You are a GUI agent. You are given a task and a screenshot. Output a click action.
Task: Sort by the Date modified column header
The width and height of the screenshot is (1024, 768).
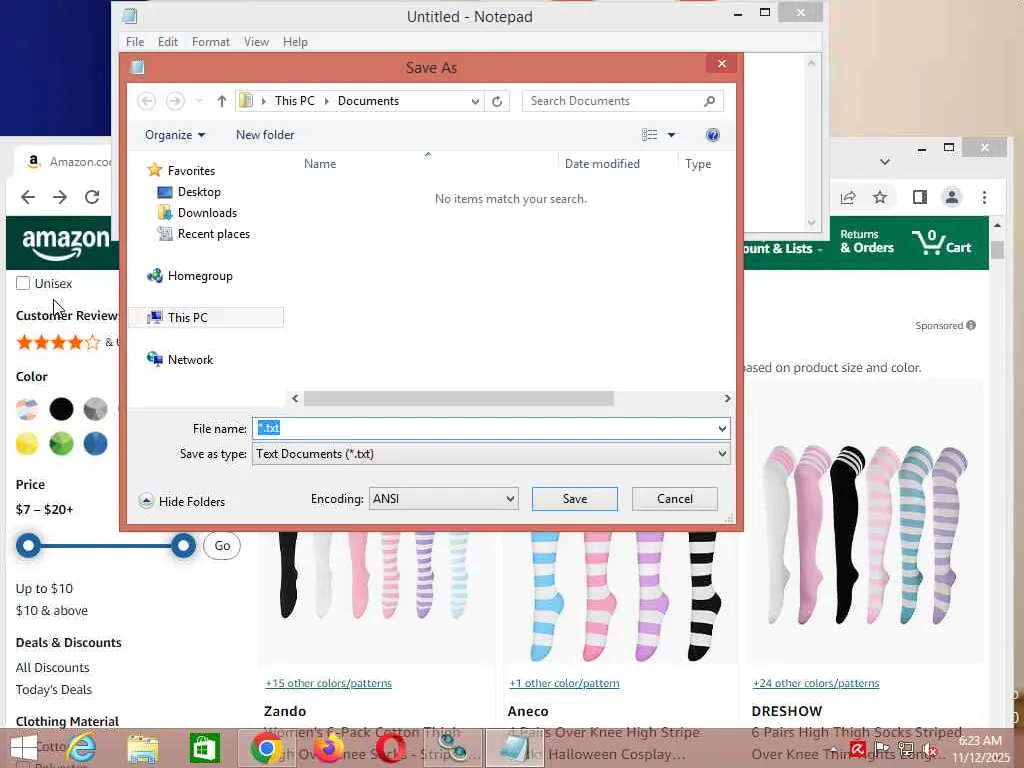(602, 164)
